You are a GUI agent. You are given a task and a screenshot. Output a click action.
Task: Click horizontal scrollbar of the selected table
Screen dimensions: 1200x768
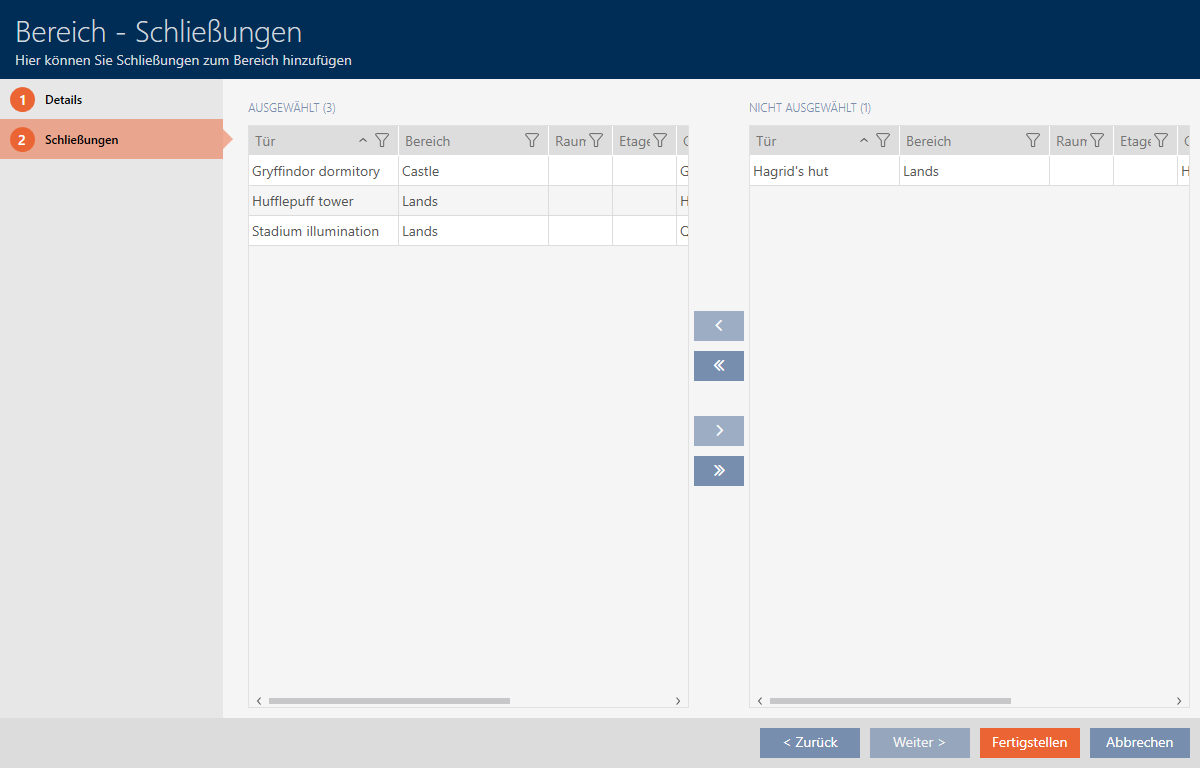coord(389,701)
